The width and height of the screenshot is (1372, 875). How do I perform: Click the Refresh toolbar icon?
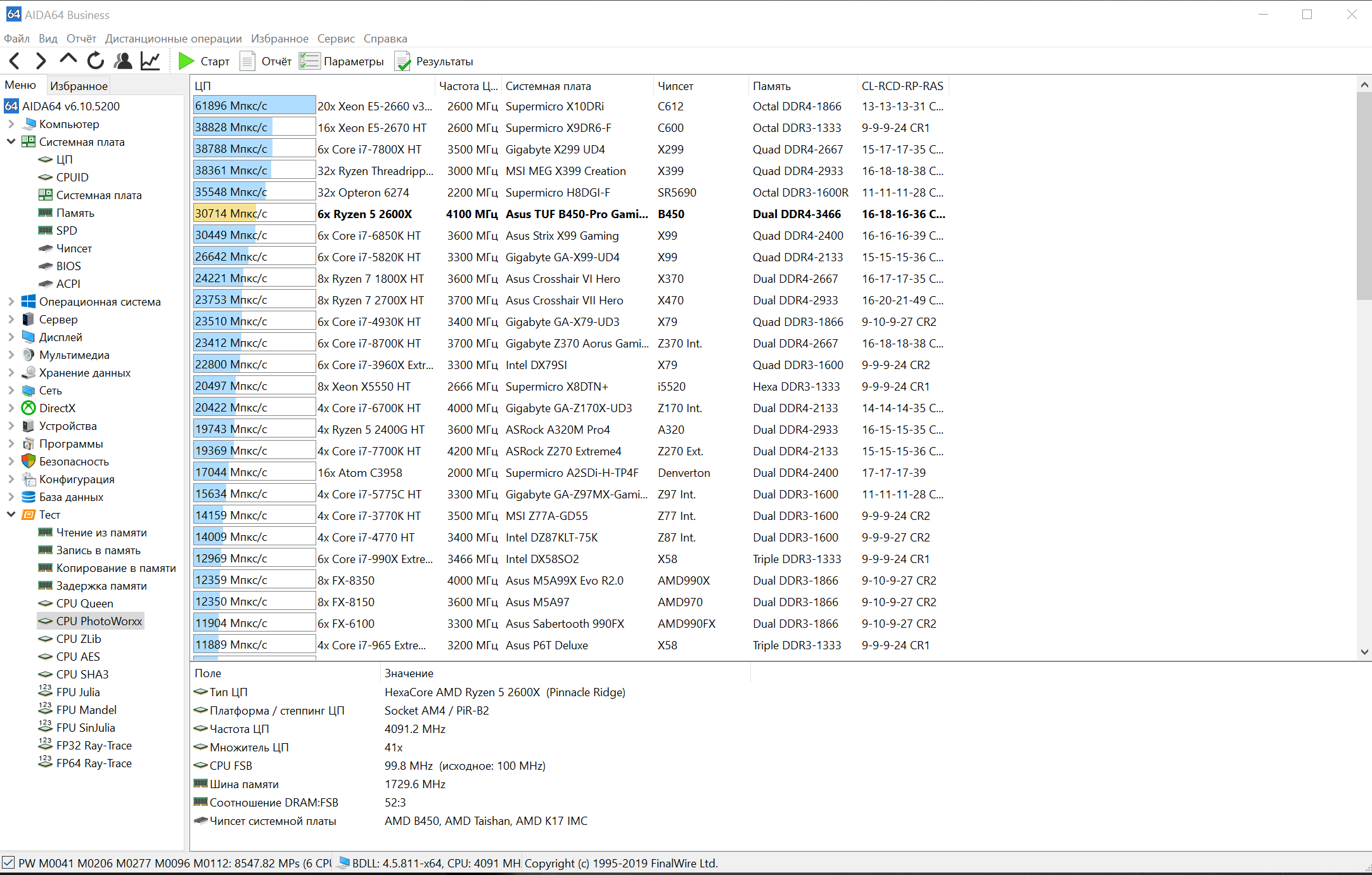pyautogui.click(x=96, y=61)
